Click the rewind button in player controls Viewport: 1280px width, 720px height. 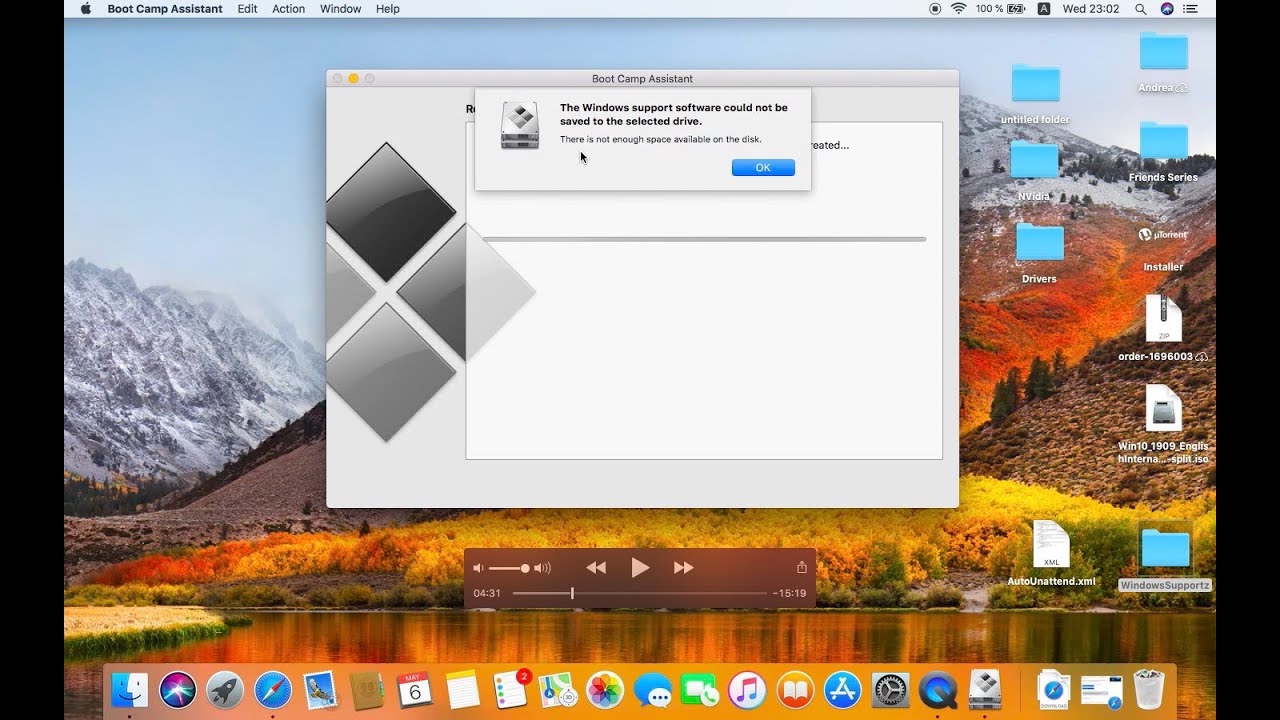pyautogui.click(x=596, y=568)
